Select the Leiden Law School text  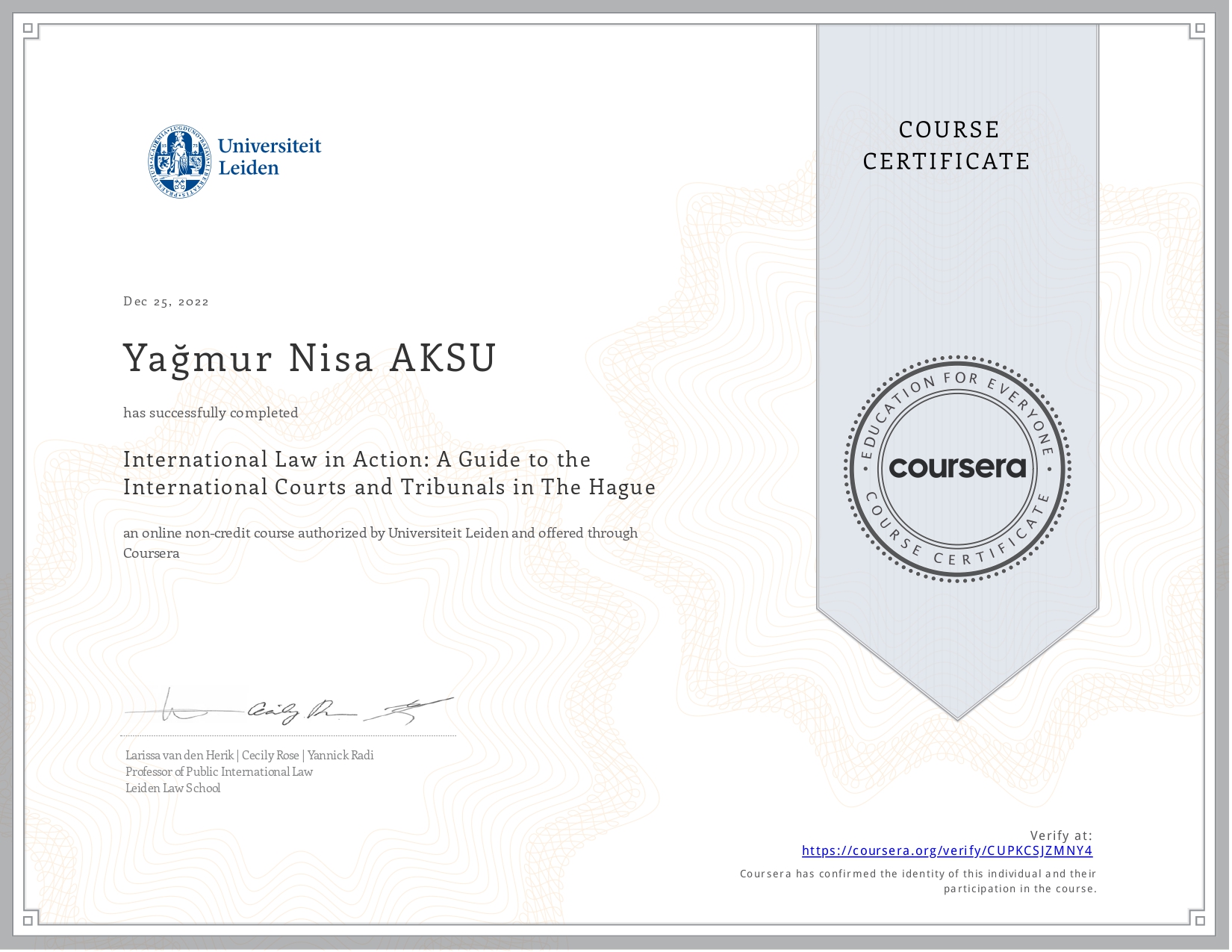(x=172, y=788)
